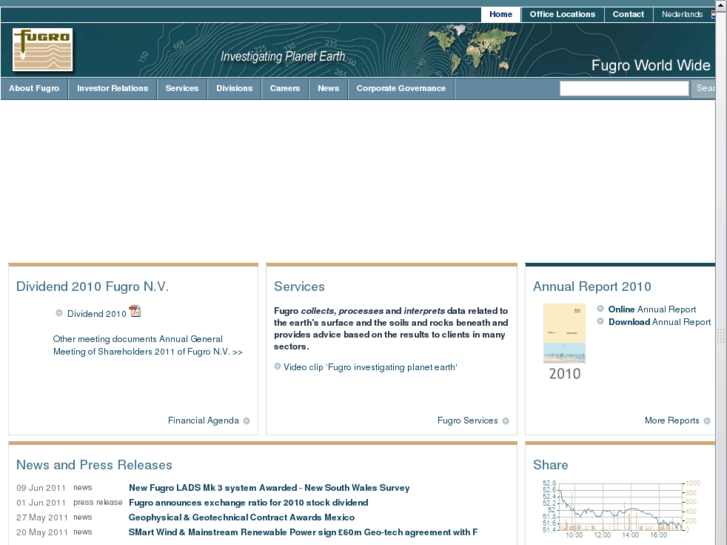Open the Other meeting documents link
727x545 pixels.
click(x=147, y=345)
